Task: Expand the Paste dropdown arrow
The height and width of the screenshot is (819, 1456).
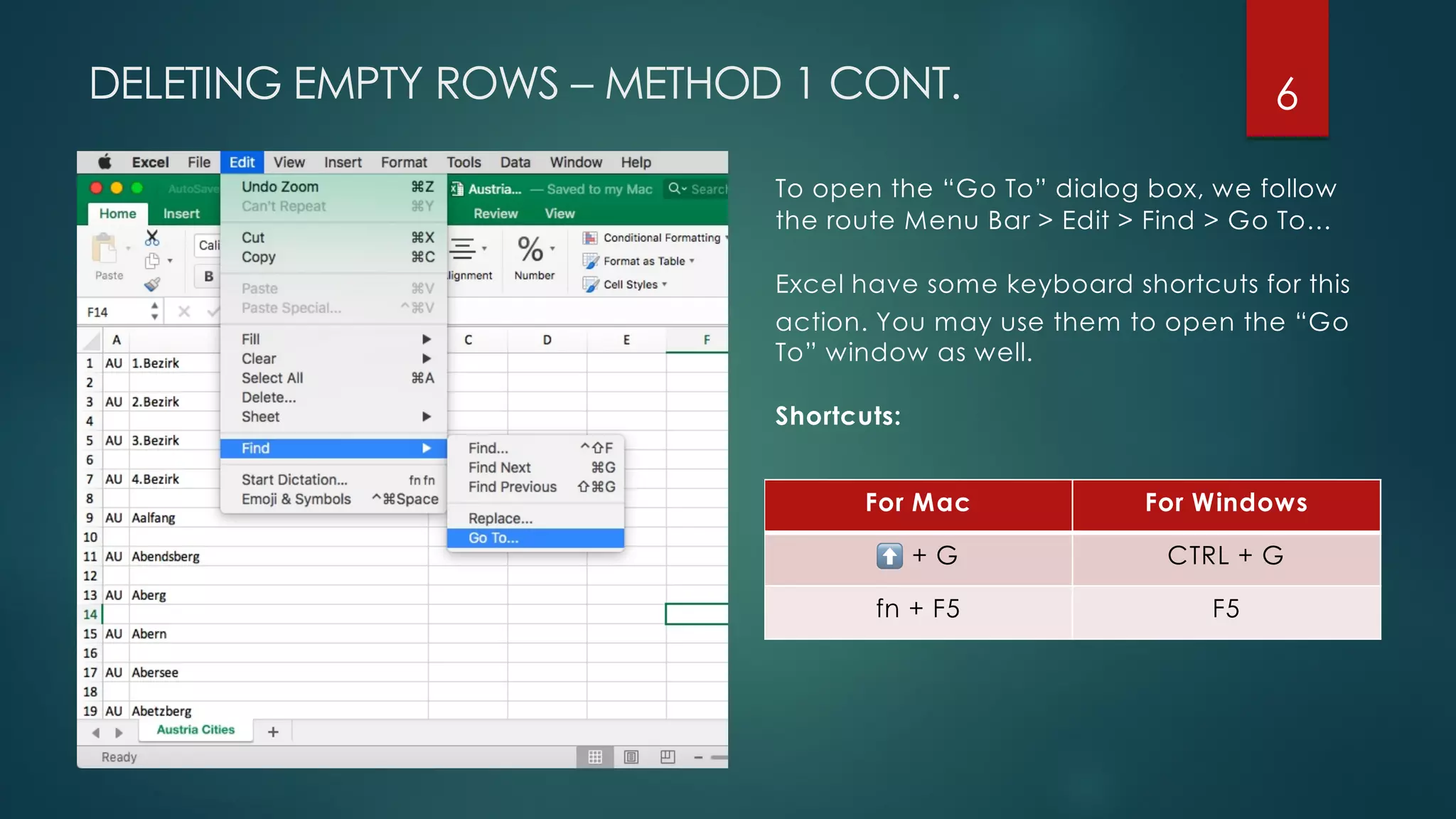Action: [128, 249]
